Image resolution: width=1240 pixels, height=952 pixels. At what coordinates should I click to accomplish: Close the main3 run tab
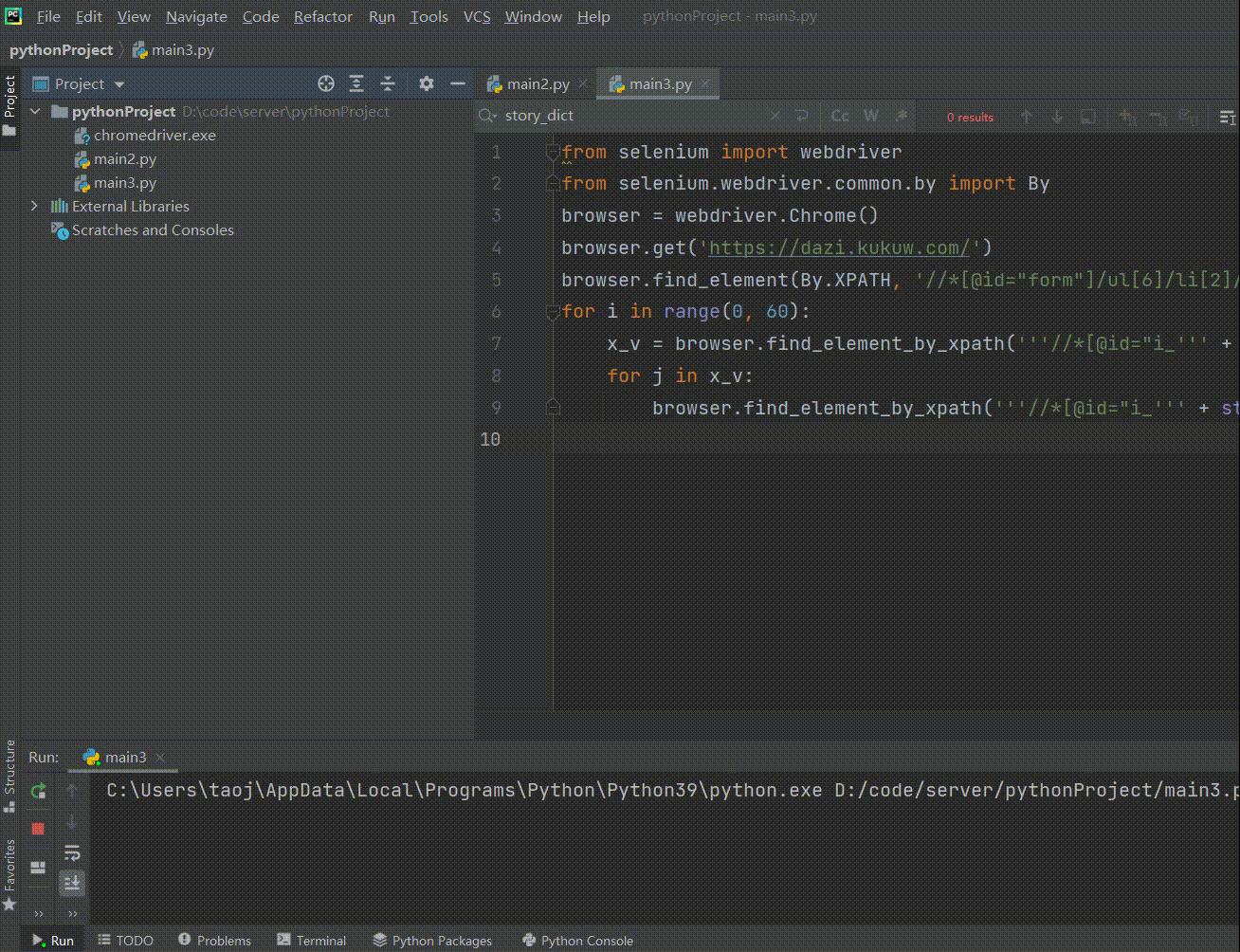(x=160, y=758)
